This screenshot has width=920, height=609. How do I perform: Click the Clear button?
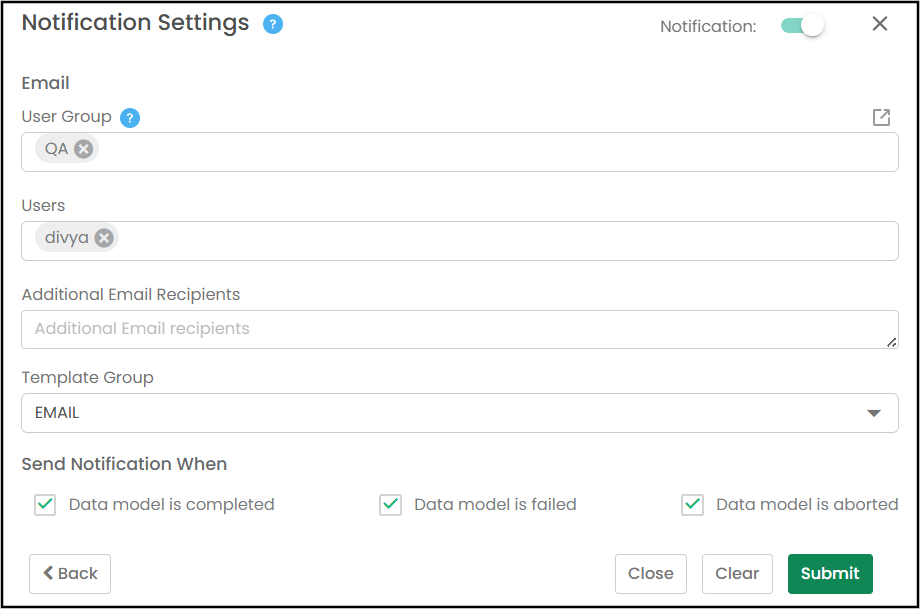point(738,574)
